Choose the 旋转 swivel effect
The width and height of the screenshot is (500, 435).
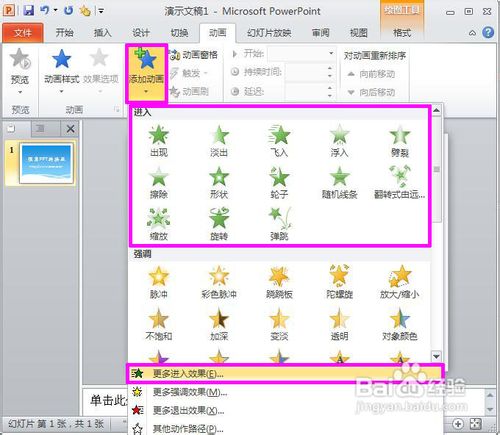coord(219,224)
